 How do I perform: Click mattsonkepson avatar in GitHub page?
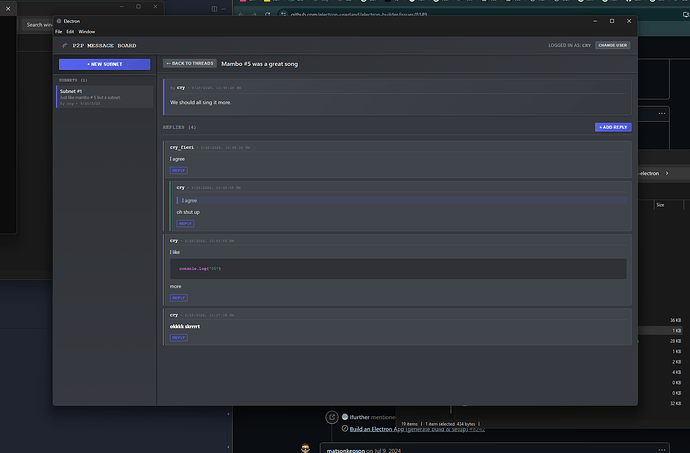[305, 449]
